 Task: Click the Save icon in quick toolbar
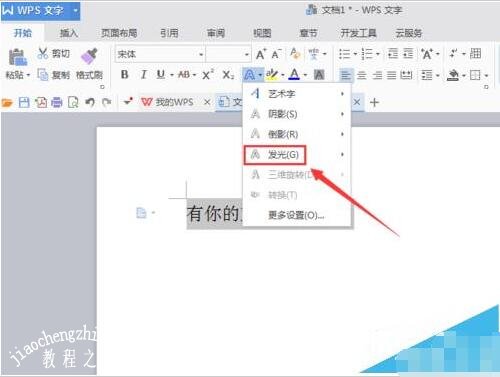(24, 102)
